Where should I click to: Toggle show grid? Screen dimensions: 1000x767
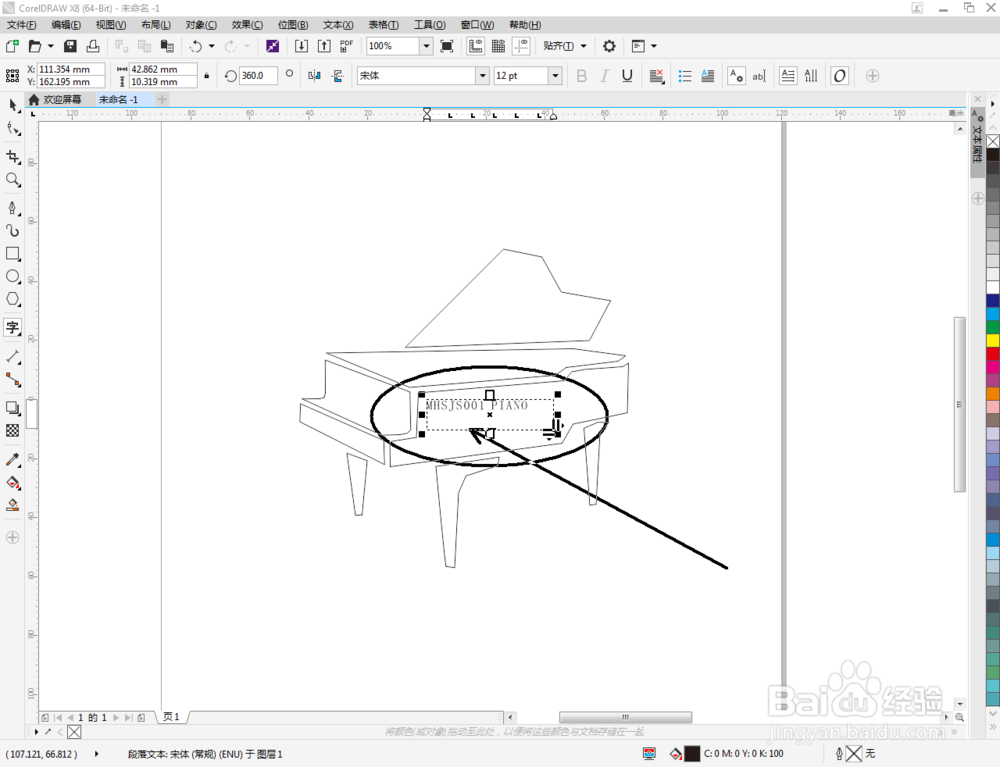(x=498, y=46)
